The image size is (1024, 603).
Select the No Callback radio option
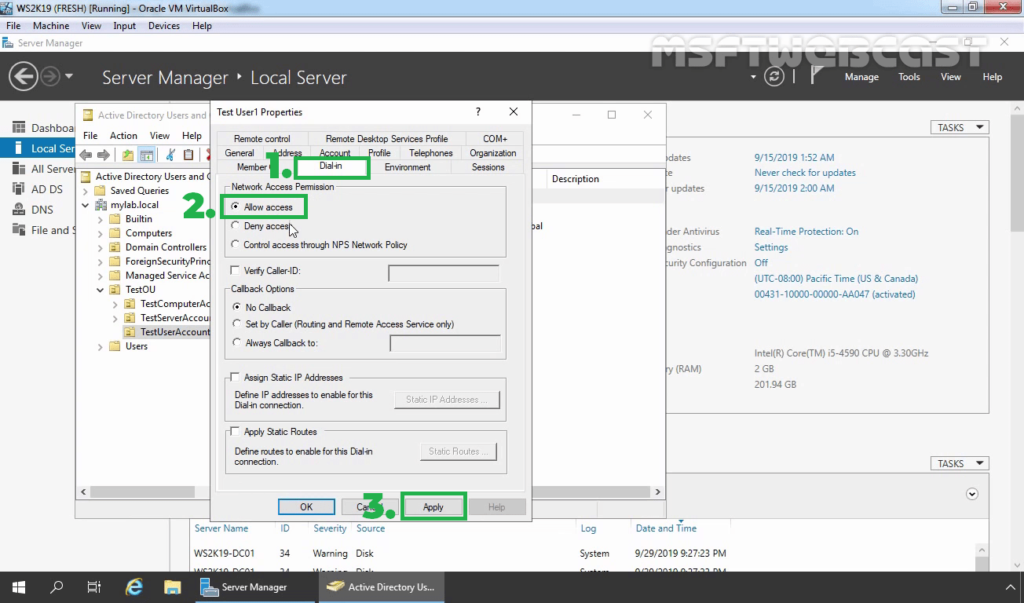(x=236, y=307)
